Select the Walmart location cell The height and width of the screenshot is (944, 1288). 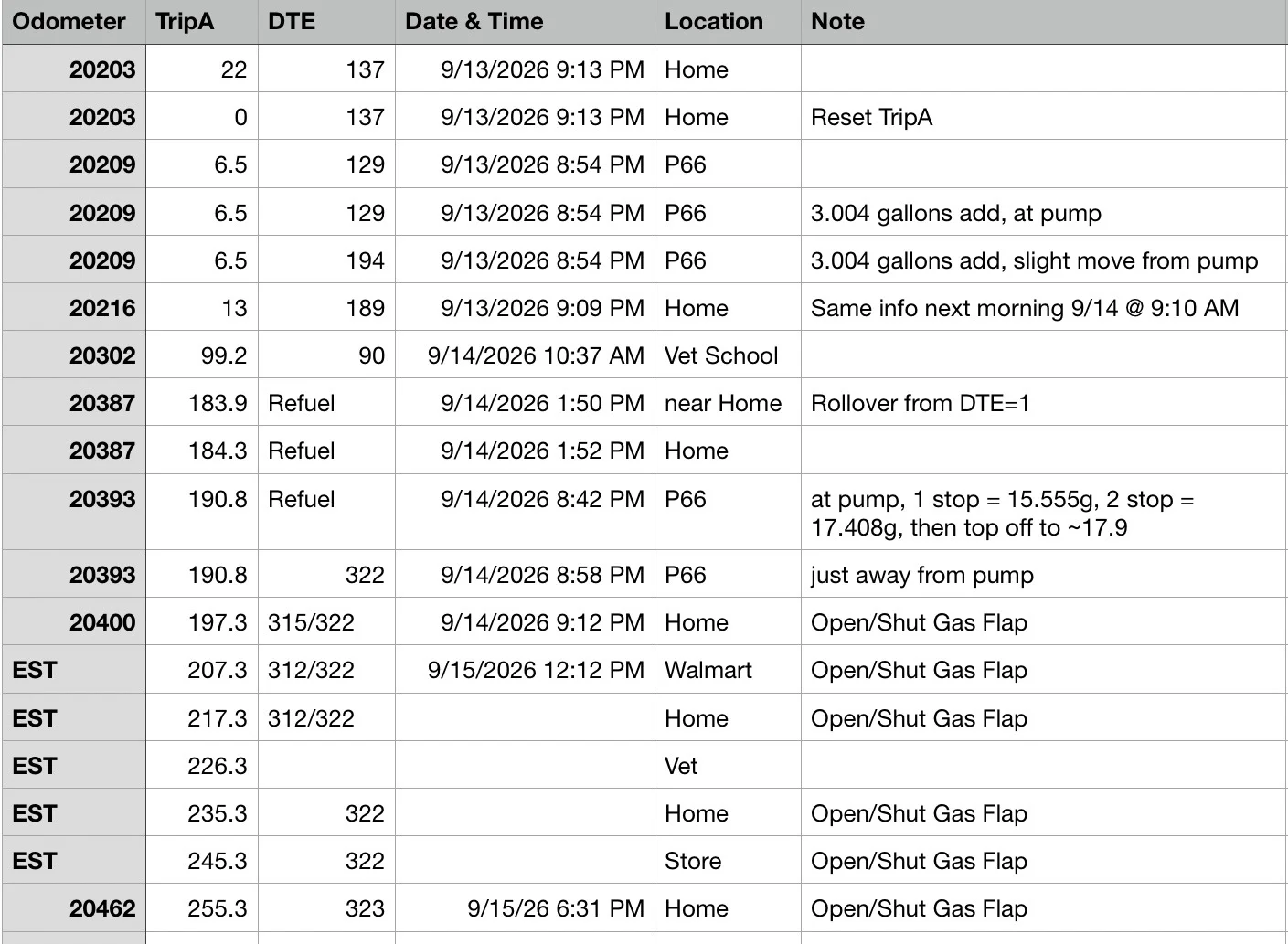(728, 669)
